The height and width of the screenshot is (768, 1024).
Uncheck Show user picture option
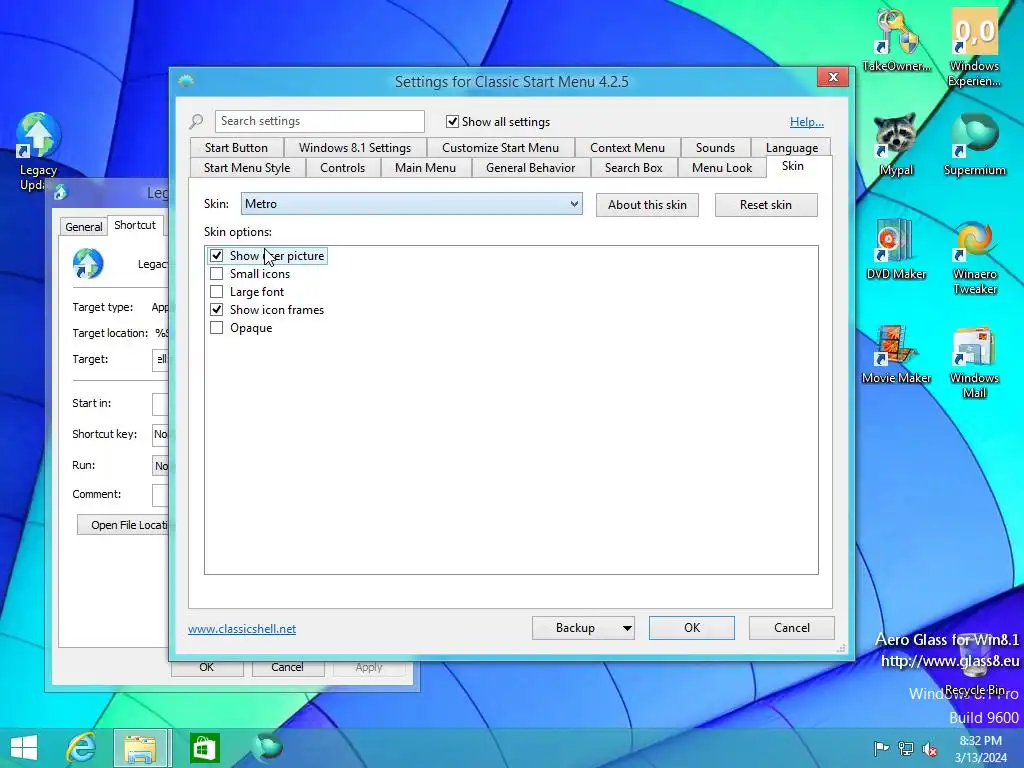[x=216, y=255]
